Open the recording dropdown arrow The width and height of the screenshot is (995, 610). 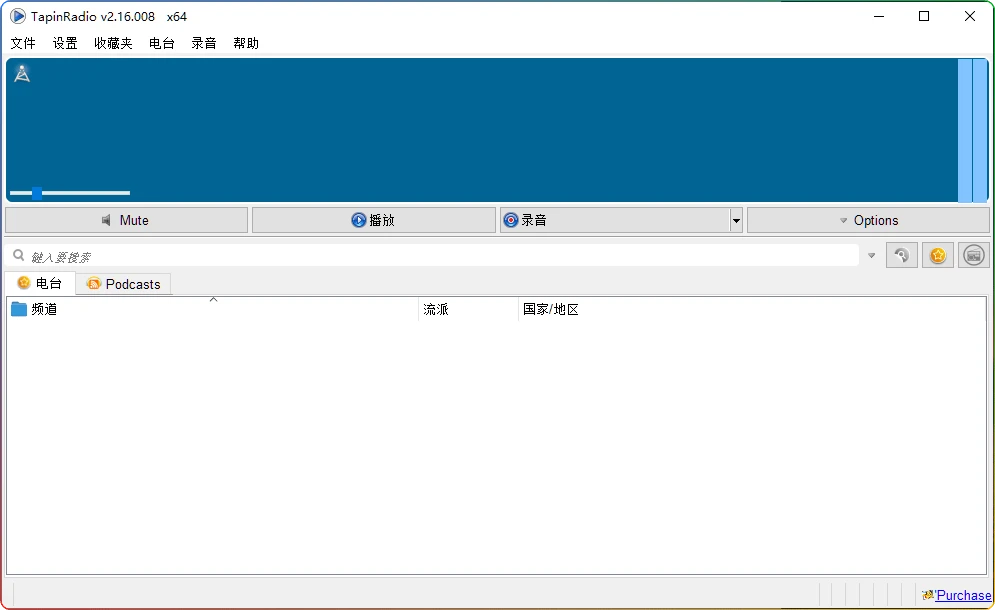736,220
